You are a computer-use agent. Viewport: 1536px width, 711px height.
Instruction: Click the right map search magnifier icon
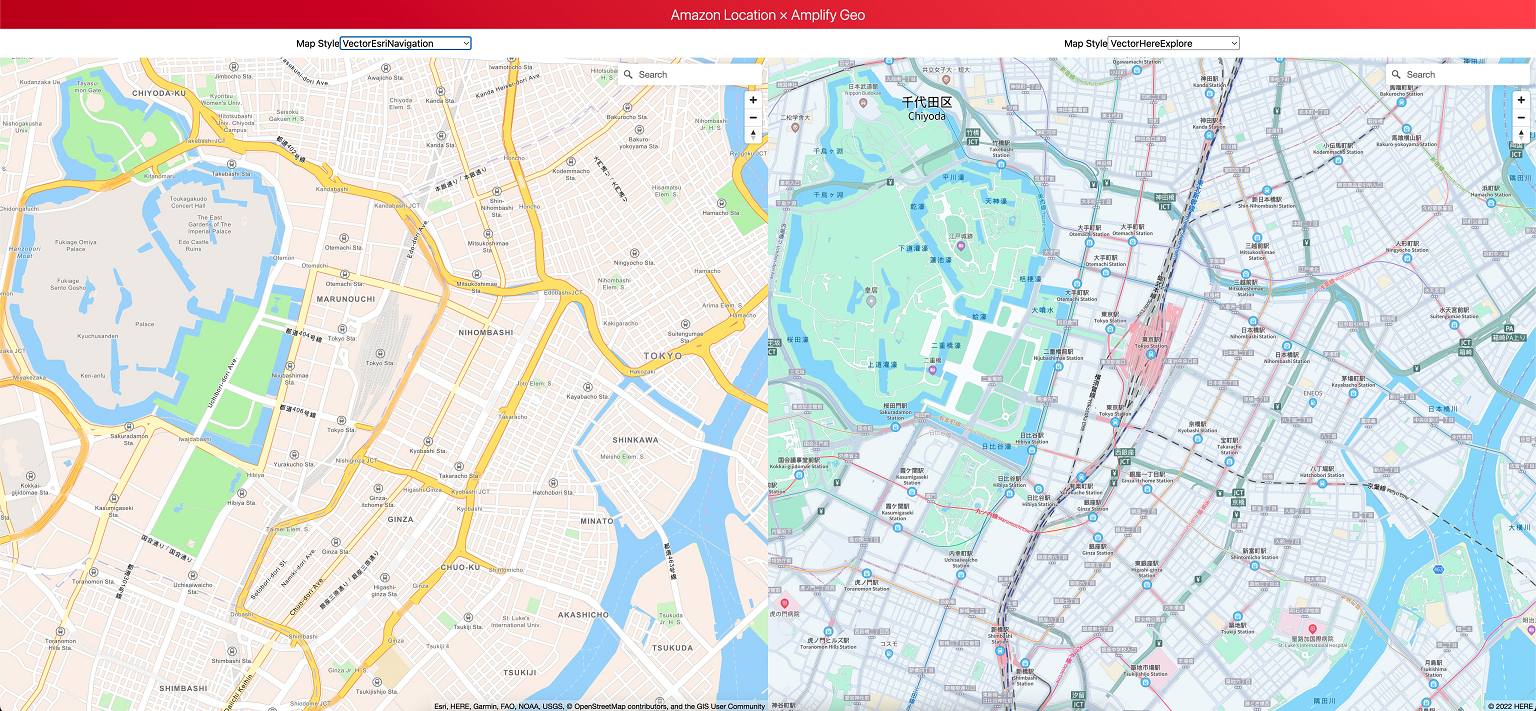coord(1396,74)
